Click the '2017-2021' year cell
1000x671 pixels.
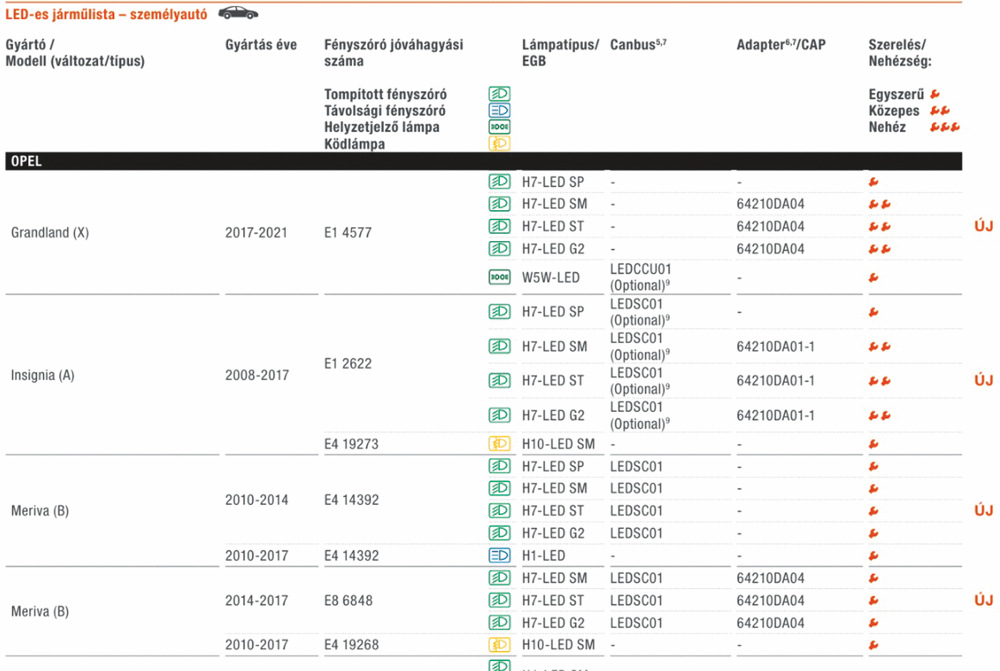(x=256, y=233)
